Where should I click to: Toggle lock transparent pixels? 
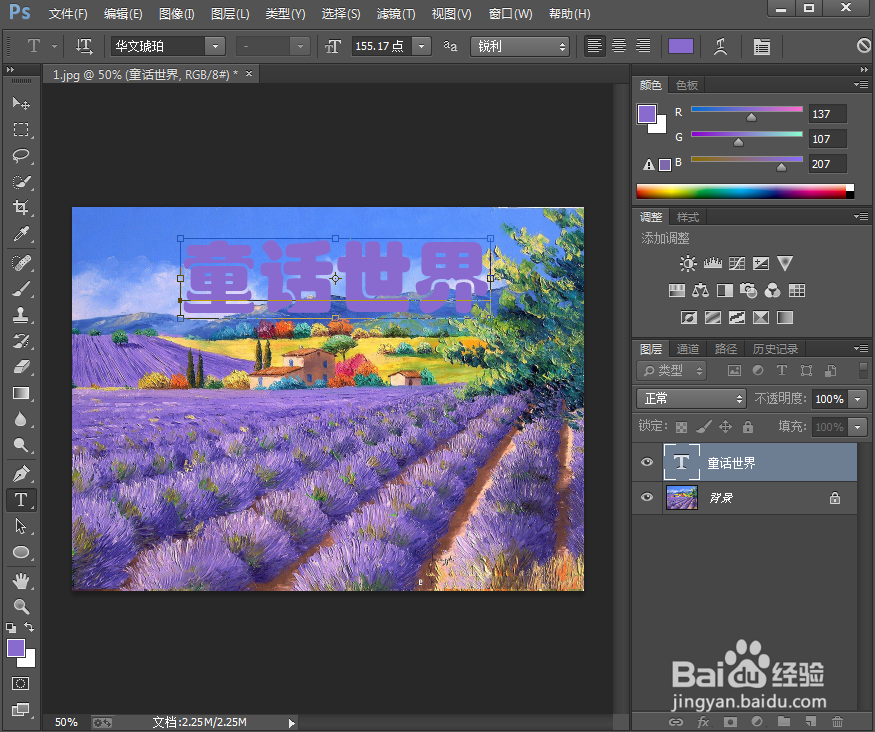point(681,427)
